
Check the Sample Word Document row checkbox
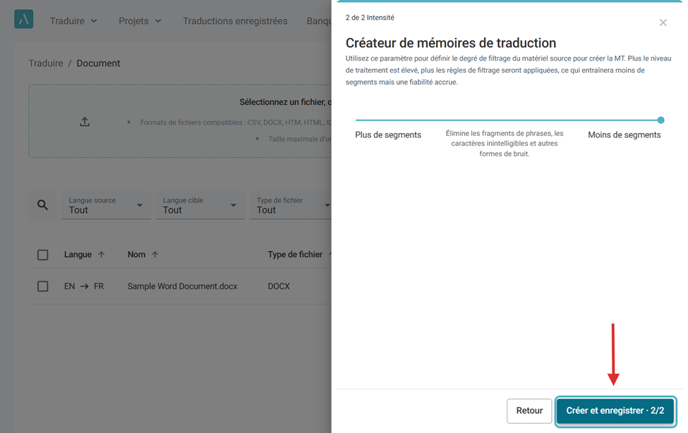[43, 286]
